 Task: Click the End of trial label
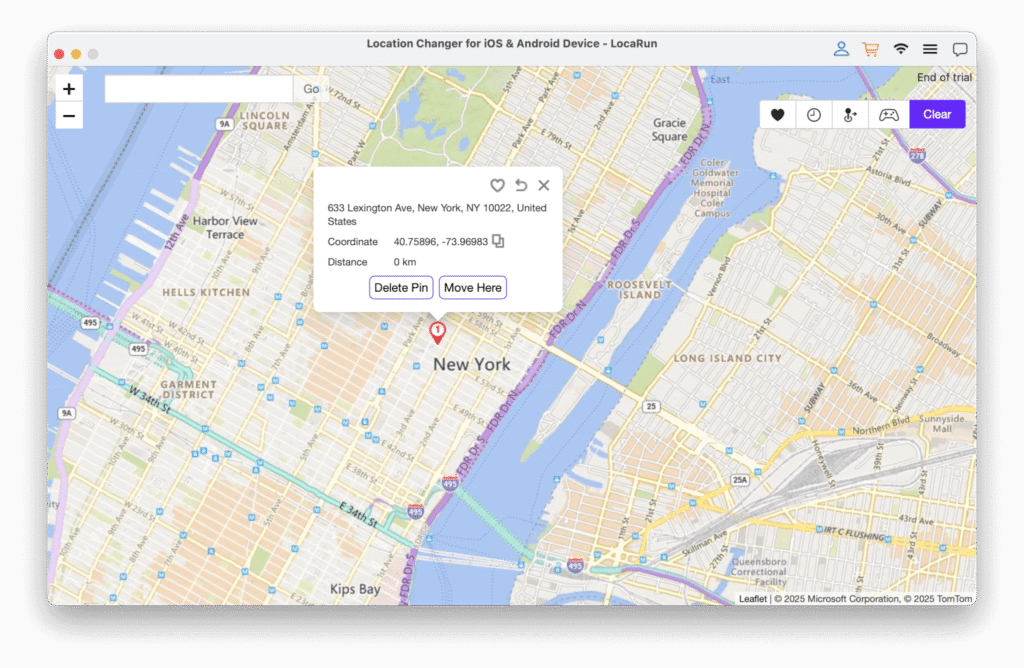[944, 77]
